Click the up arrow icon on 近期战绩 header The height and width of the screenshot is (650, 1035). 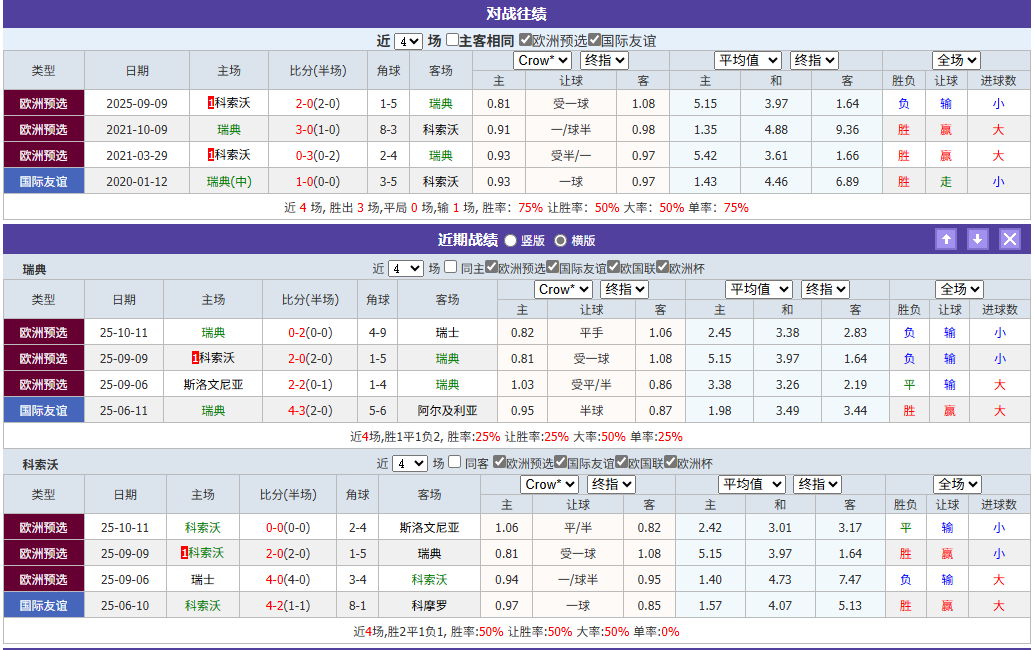[946, 239]
